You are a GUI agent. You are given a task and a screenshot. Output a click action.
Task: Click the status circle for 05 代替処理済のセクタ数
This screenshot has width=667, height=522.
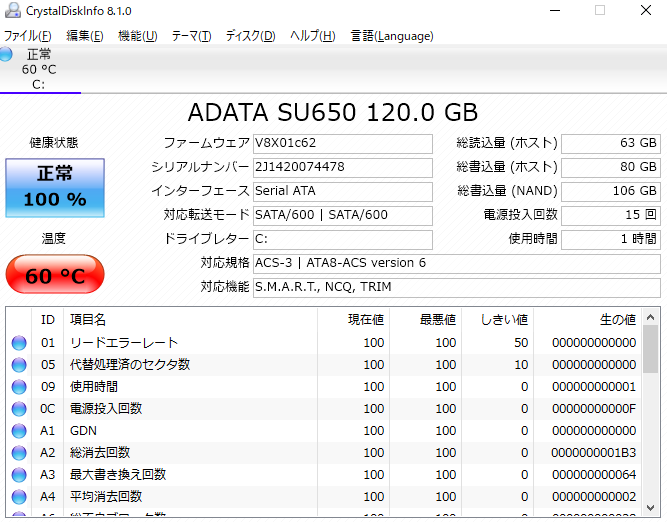tap(19, 365)
